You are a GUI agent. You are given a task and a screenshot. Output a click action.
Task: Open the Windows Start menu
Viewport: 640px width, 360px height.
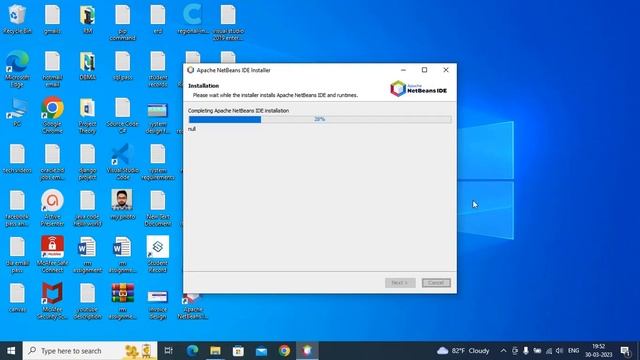point(11,351)
